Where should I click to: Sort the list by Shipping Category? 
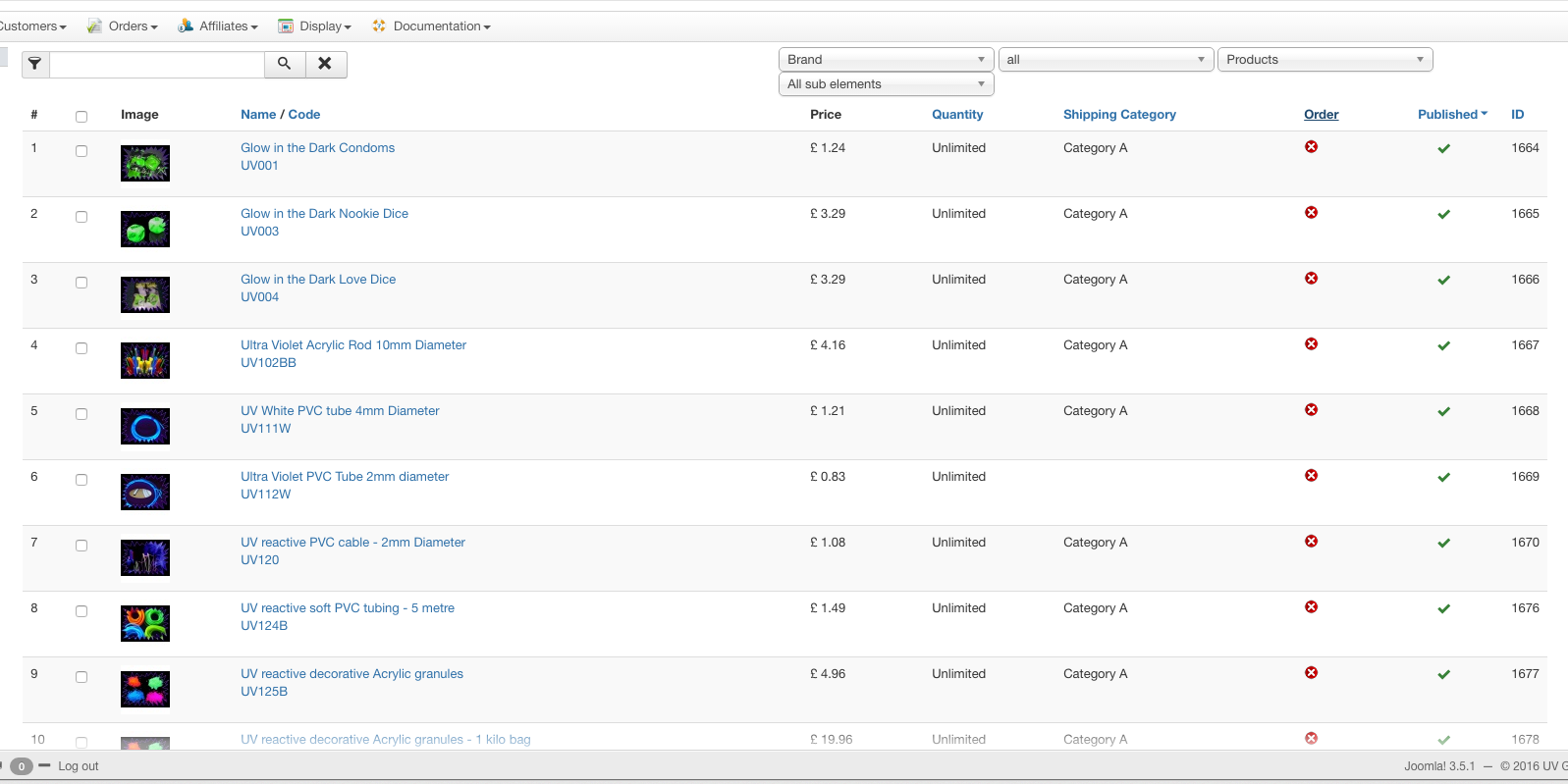1119,115
